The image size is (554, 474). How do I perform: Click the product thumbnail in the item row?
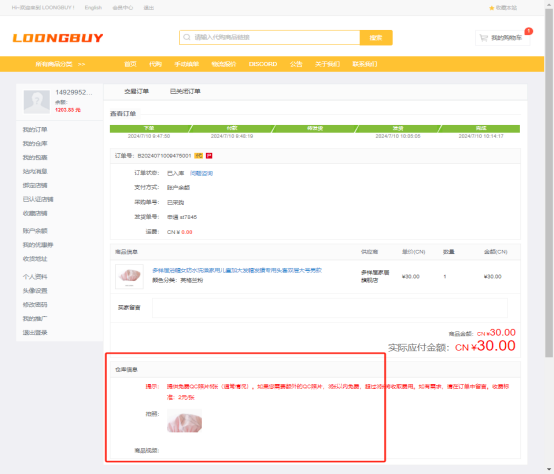click(129, 277)
